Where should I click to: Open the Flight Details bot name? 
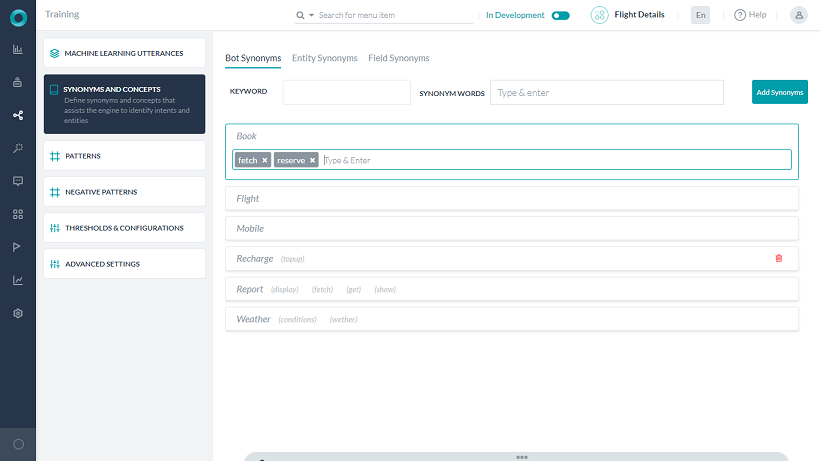[x=639, y=15]
